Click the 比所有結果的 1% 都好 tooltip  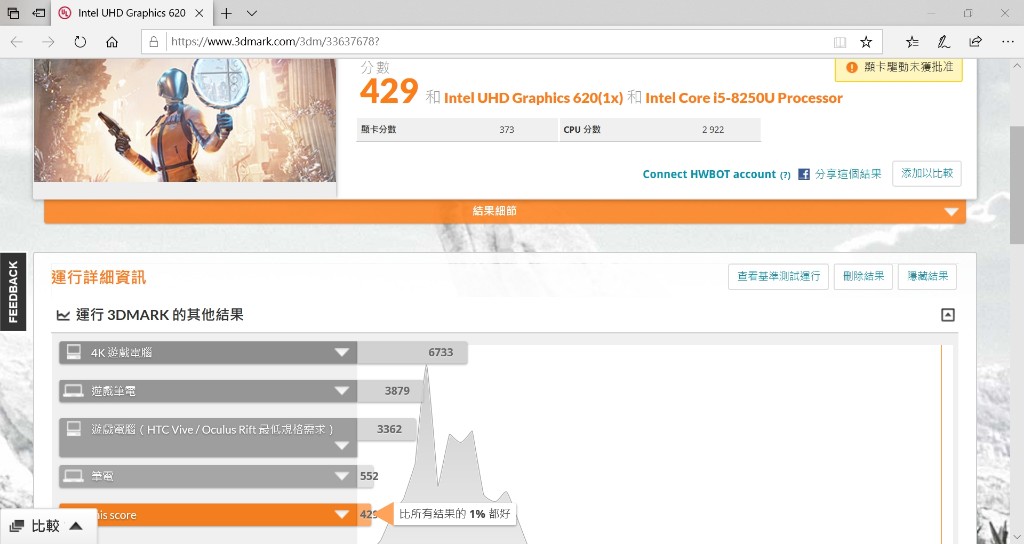pos(455,514)
